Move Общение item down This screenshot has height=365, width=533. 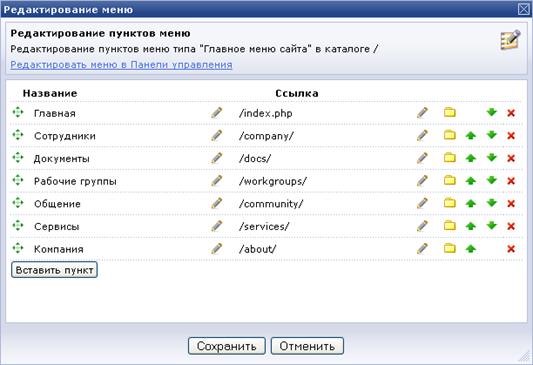click(x=492, y=203)
